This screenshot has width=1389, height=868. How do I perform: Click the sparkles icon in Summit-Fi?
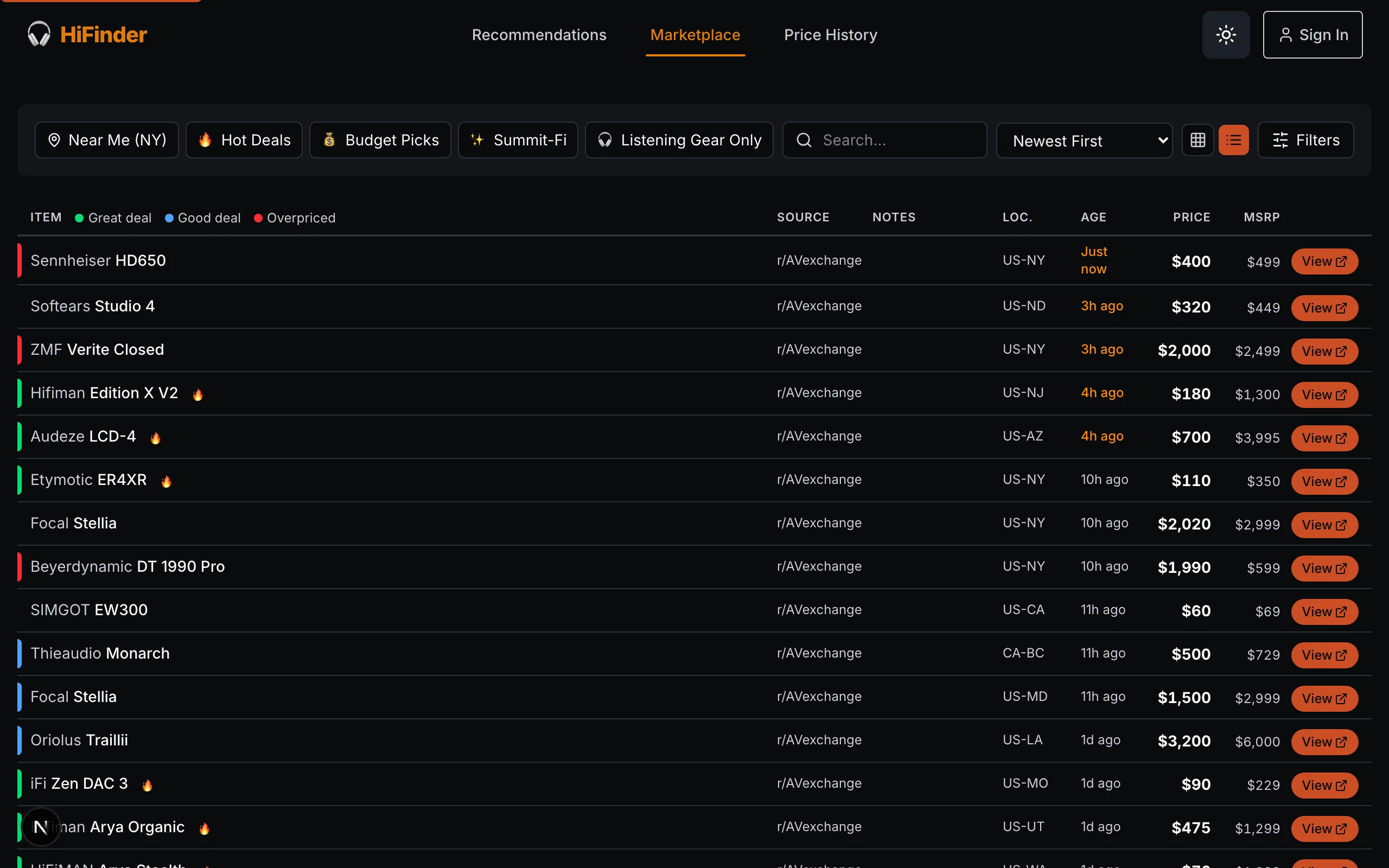tap(477, 139)
